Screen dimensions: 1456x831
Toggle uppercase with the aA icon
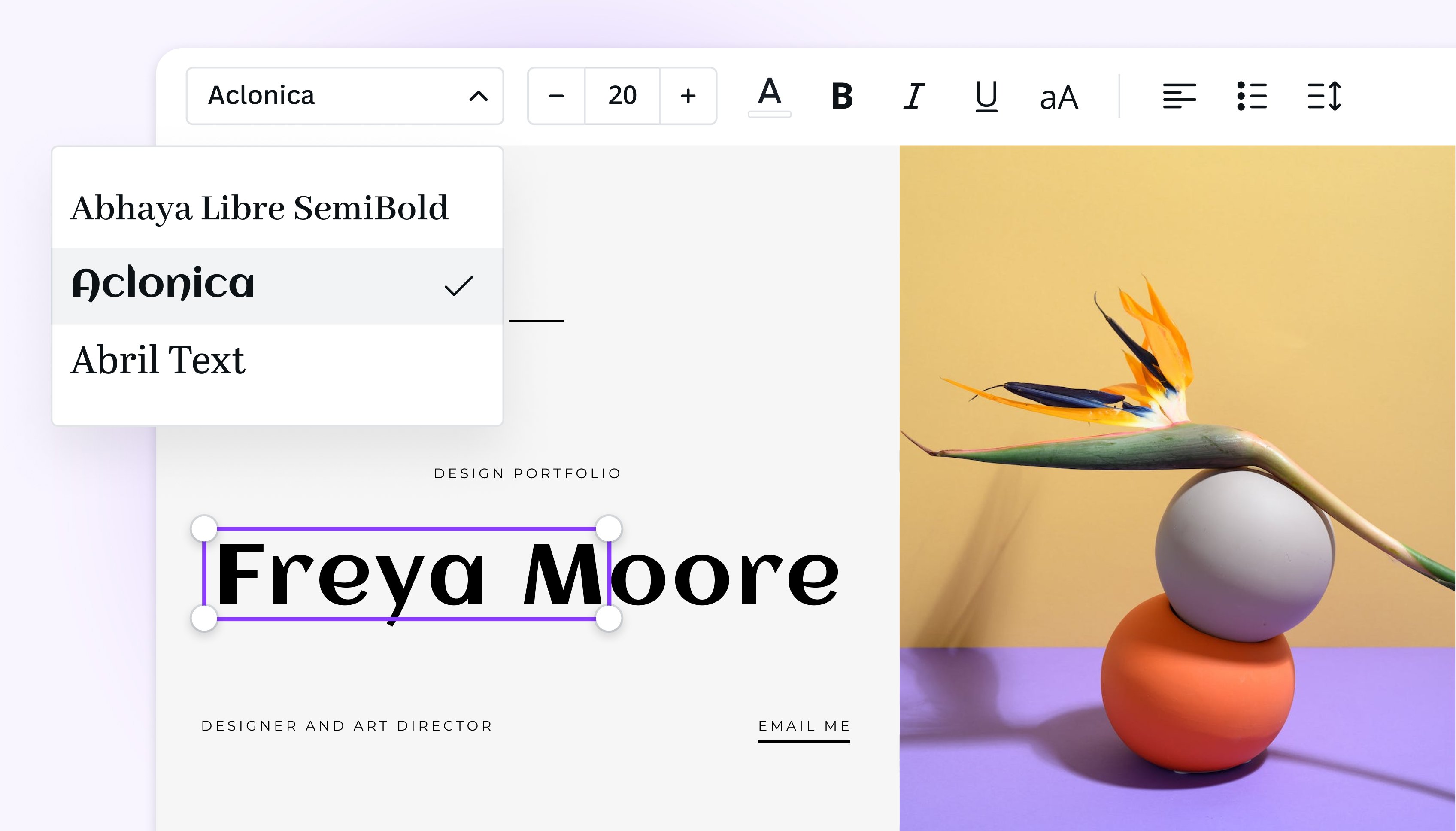coord(1059,96)
